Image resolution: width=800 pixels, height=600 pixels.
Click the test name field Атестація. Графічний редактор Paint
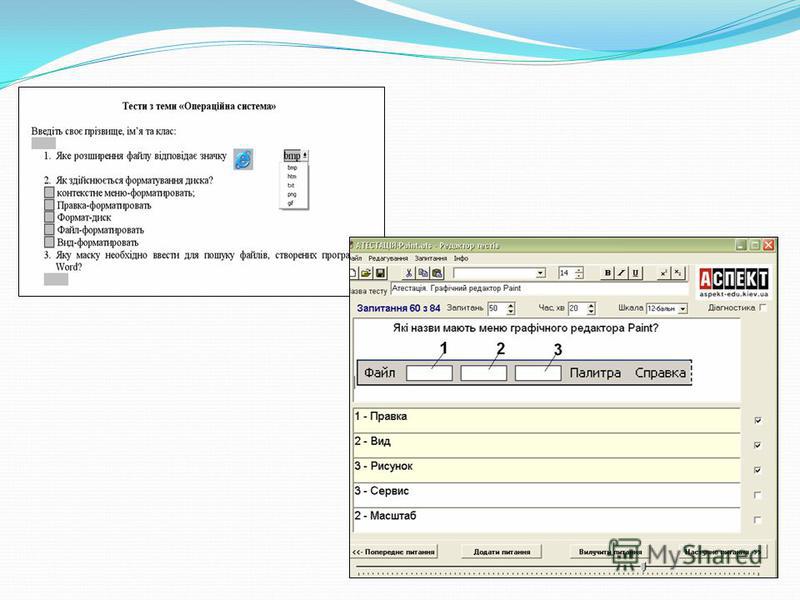tap(539, 288)
